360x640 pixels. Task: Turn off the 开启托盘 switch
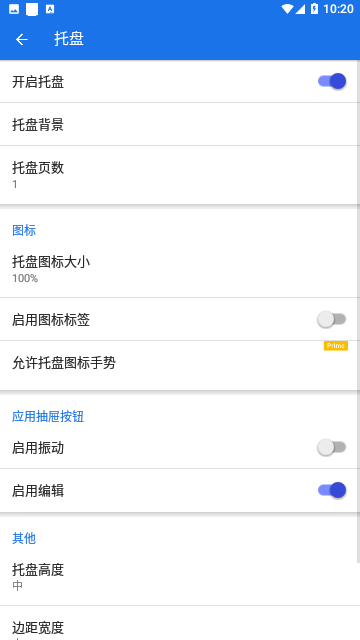pyautogui.click(x=332, y=81)
